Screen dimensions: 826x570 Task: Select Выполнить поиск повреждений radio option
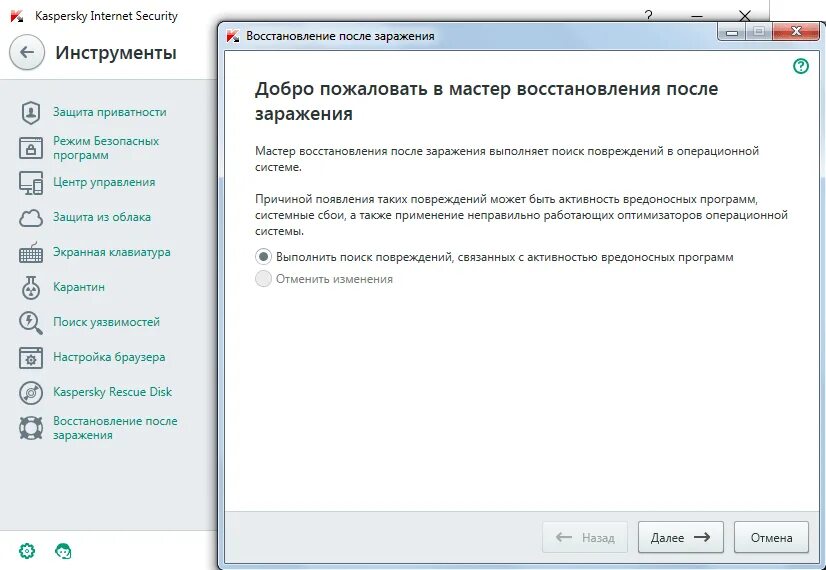click(x=263, y=257)
